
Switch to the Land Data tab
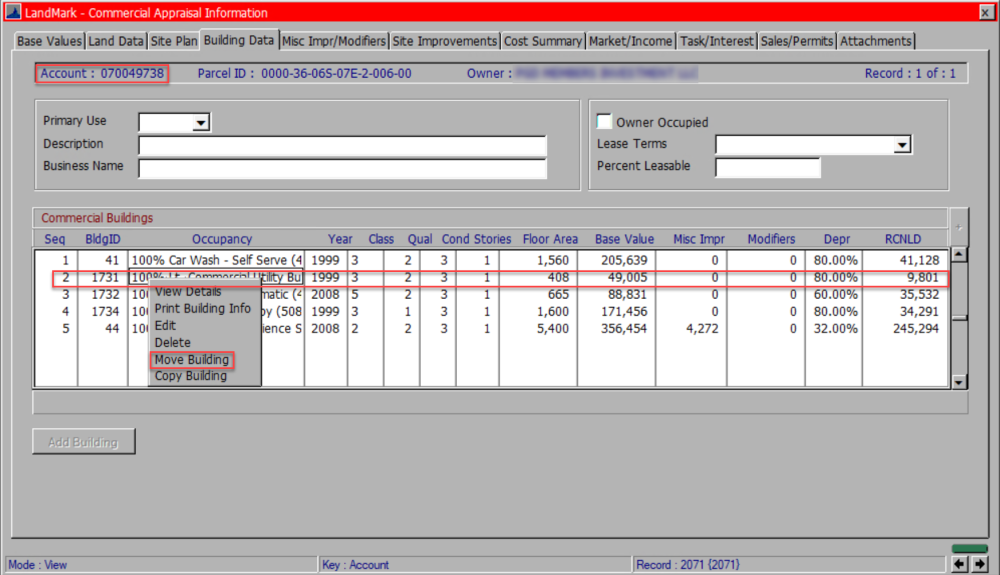[116, 41]
